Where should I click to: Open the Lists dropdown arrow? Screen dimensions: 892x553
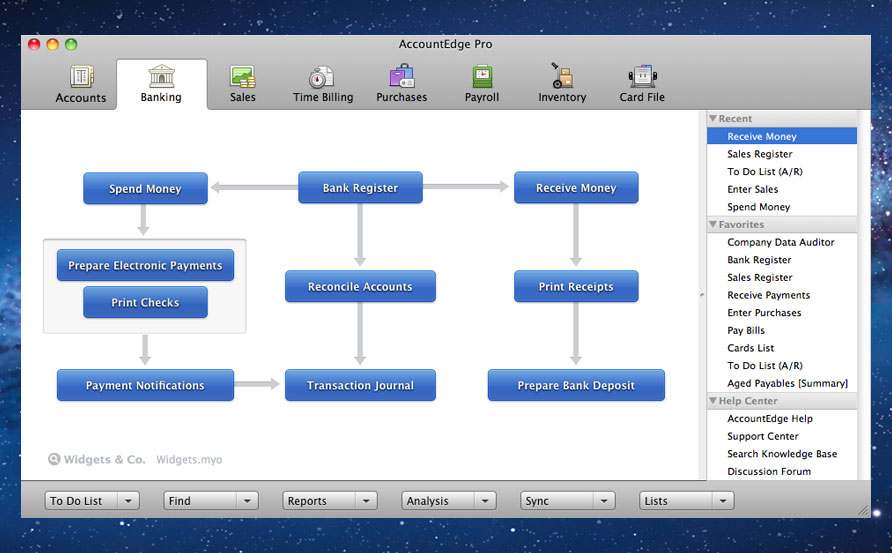[x=723, y=501]
